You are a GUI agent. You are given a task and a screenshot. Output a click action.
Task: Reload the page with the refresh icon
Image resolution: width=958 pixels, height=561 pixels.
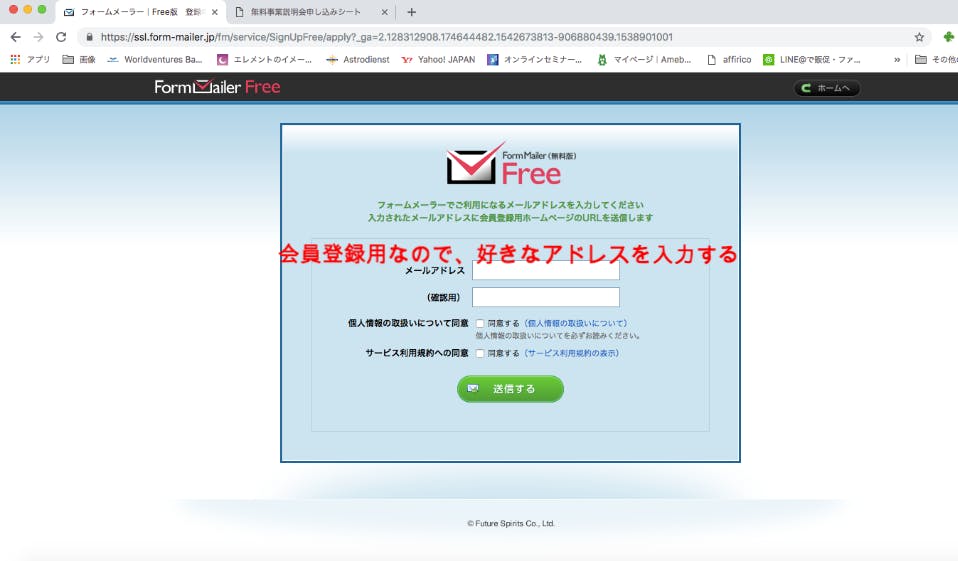tap(61, 37)
